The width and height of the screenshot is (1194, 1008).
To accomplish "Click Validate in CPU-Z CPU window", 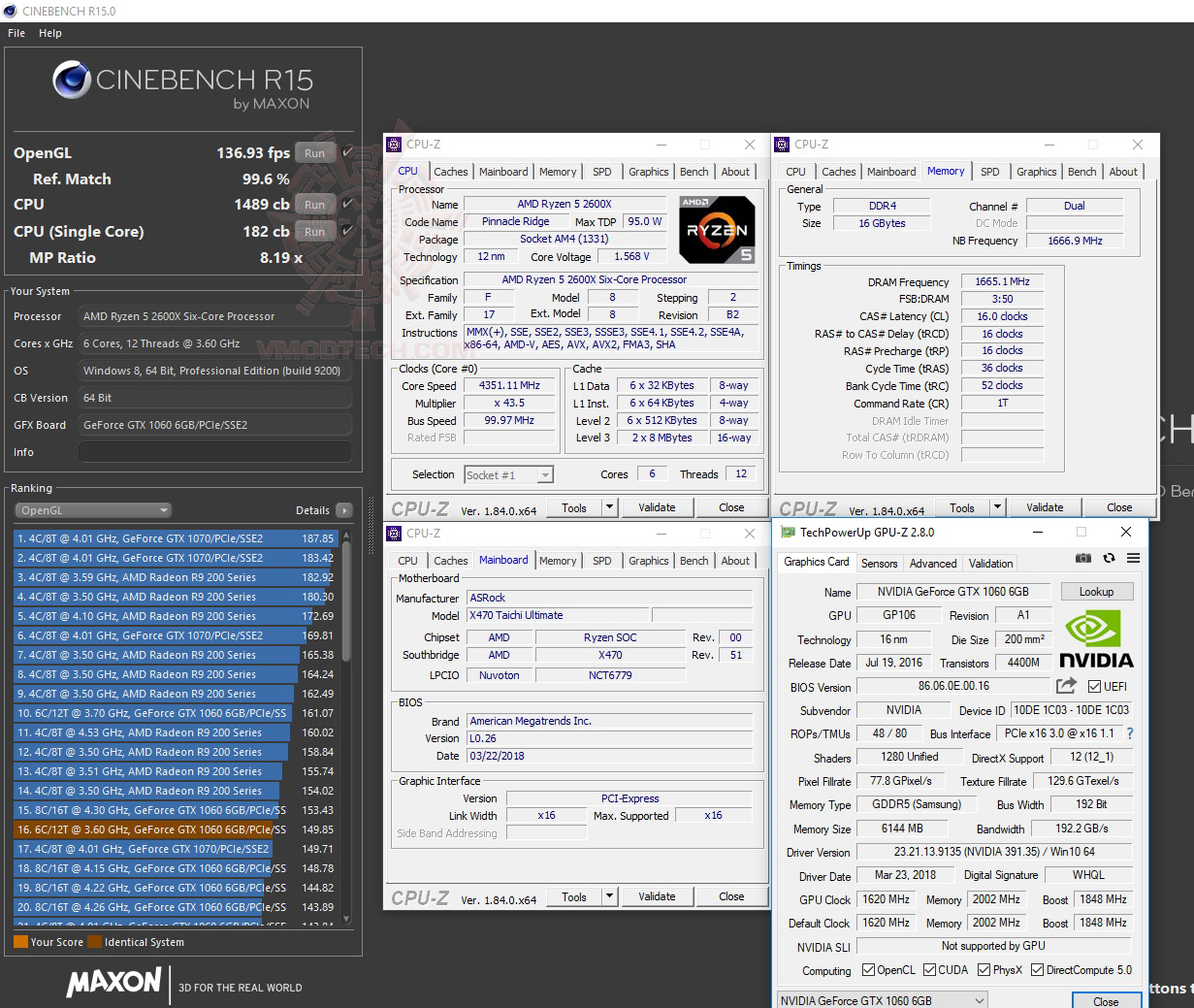I will (657, 507).
